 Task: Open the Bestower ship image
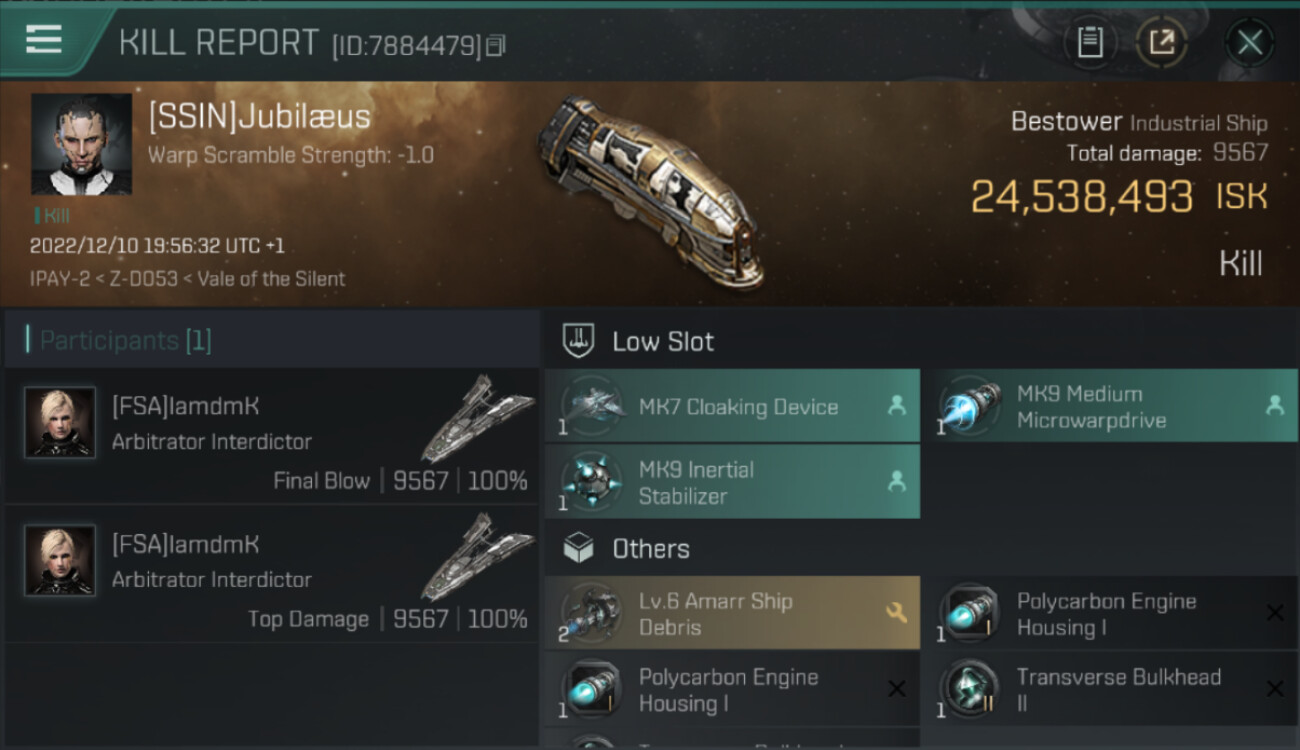pos(650,190)
